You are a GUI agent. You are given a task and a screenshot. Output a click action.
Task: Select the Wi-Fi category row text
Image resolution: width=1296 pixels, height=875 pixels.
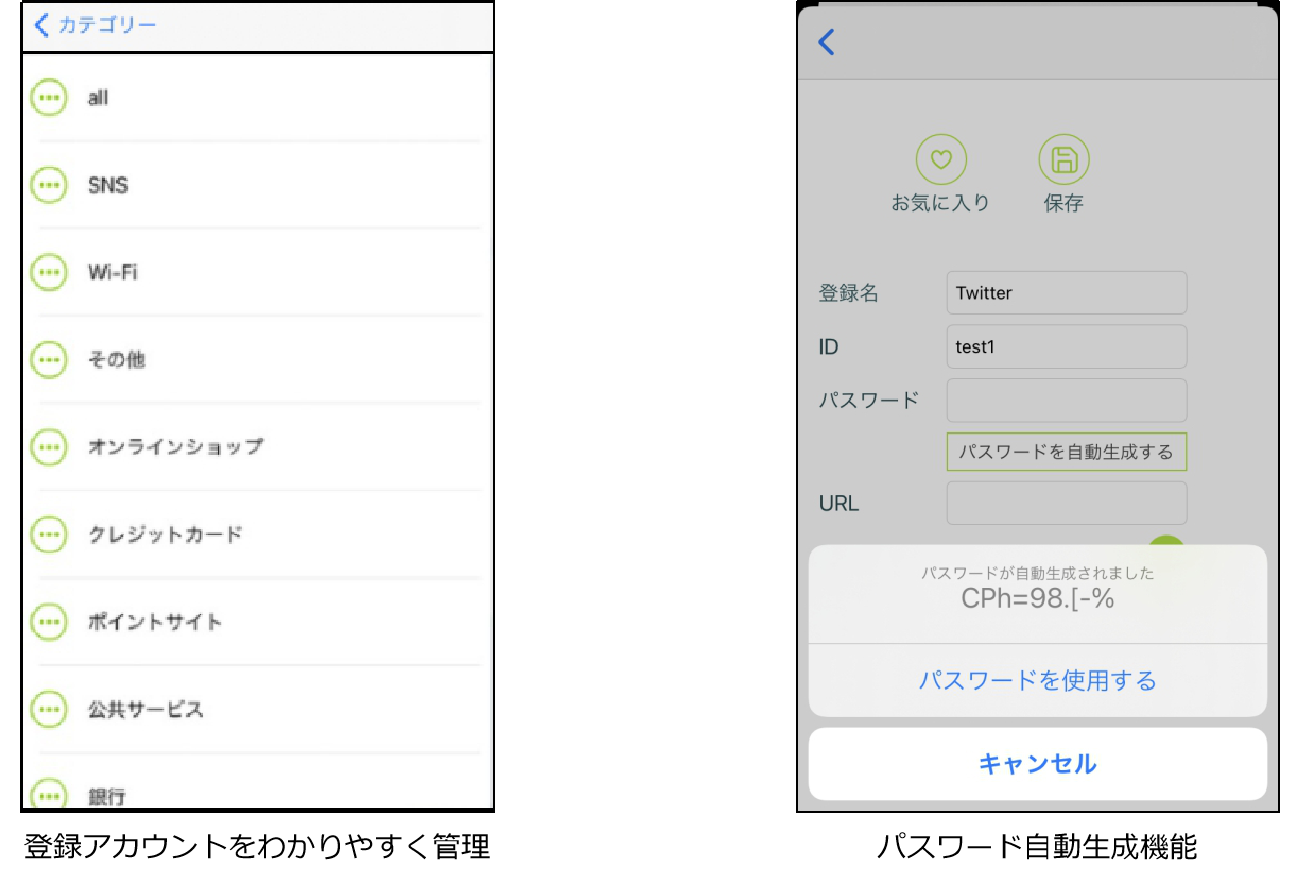[x=113, y=272]
